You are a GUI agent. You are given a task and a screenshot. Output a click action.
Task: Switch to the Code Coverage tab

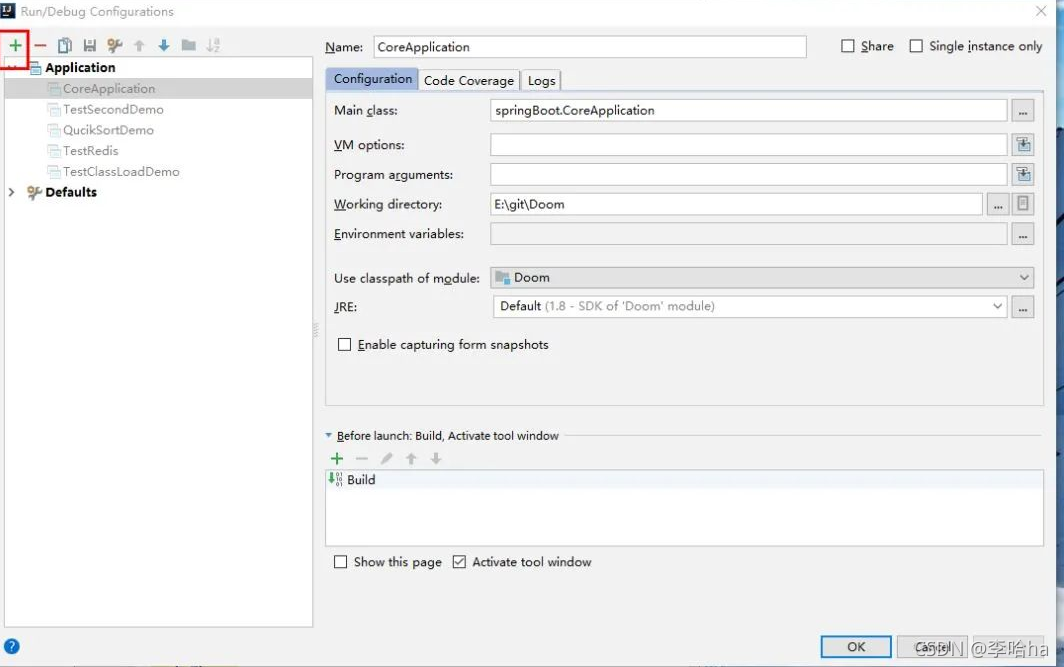tap(469, 81)
